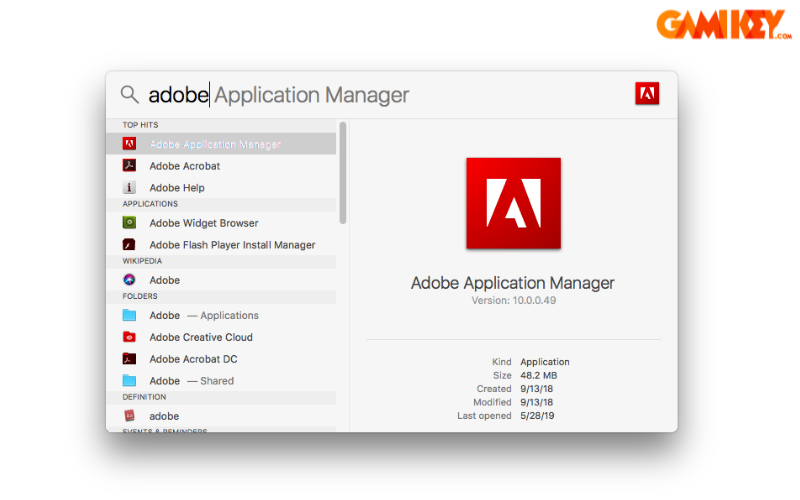Click the Adobe Acrobat result icon

129,165
